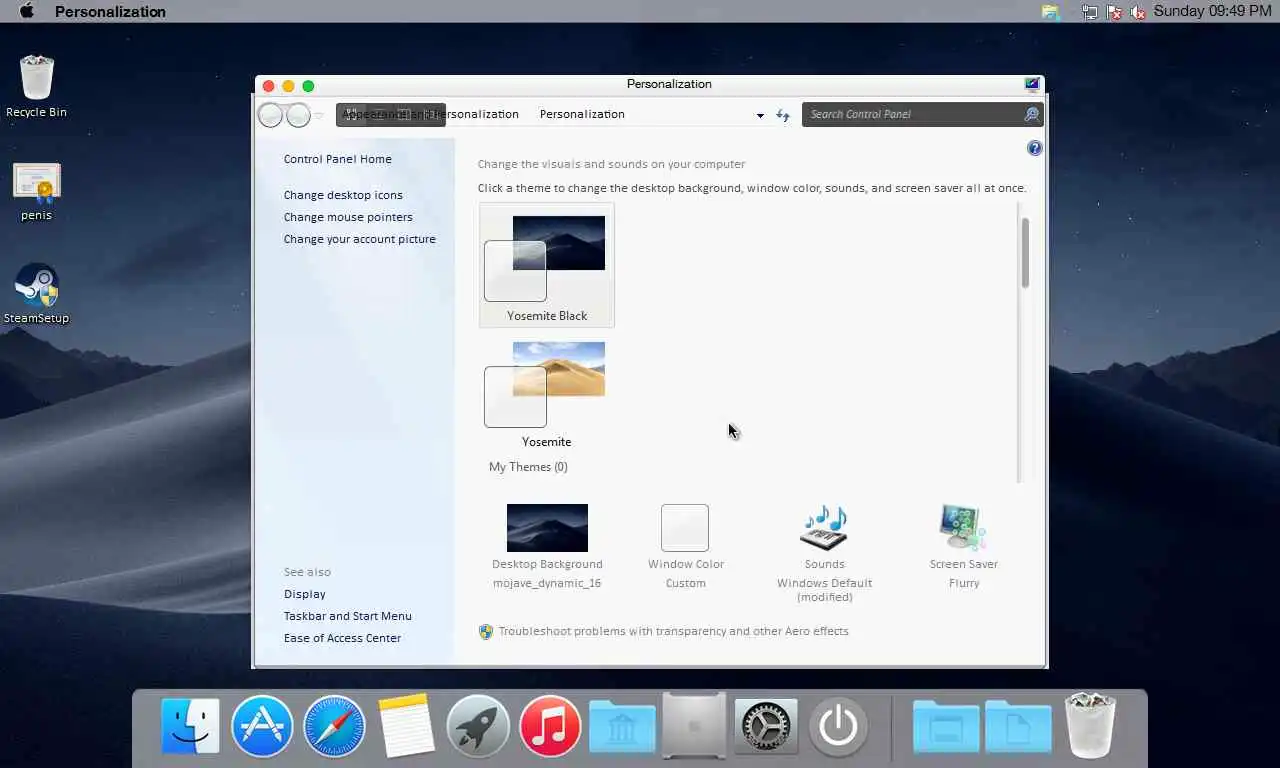Screen dimensions: 1280x768
Task: Click Change your account picture link
Action: [359, 239]
